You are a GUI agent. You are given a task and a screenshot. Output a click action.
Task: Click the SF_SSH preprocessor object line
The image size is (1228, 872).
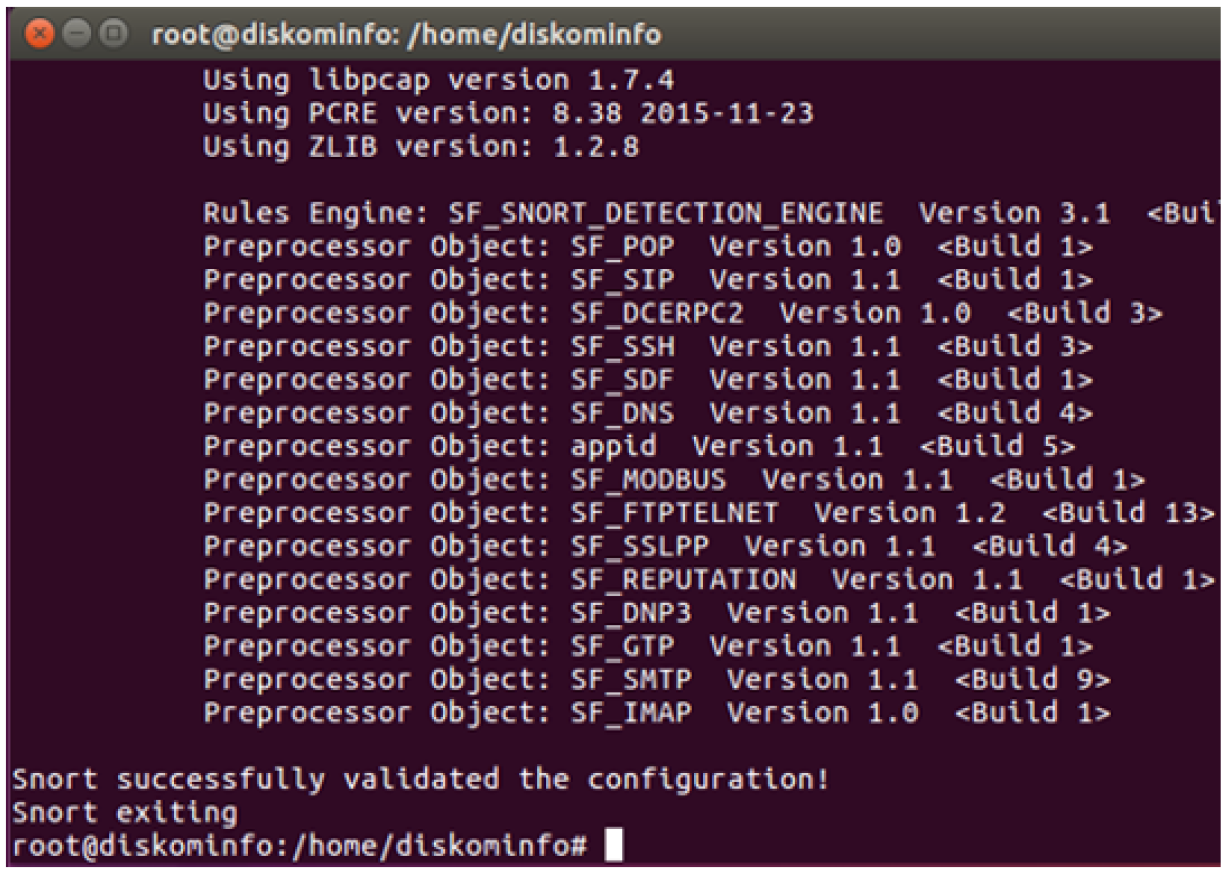pos(648,347)
